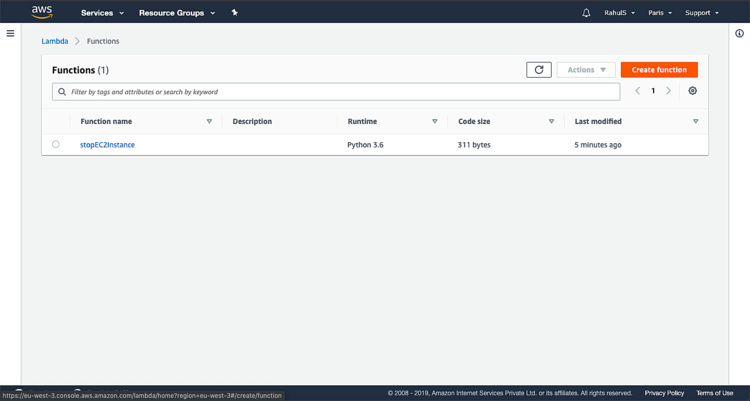This screenshot has width=750, height=401.
Task: Expand the Actions dropdown
Action: point(586,70)
